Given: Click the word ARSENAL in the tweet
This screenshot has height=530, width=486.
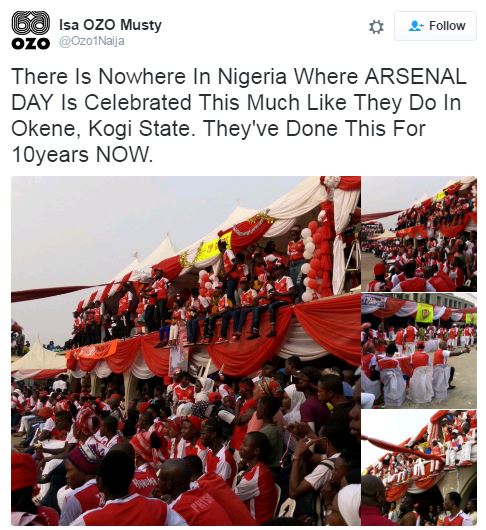Looking at the screenshot, I should click(415, 76).
